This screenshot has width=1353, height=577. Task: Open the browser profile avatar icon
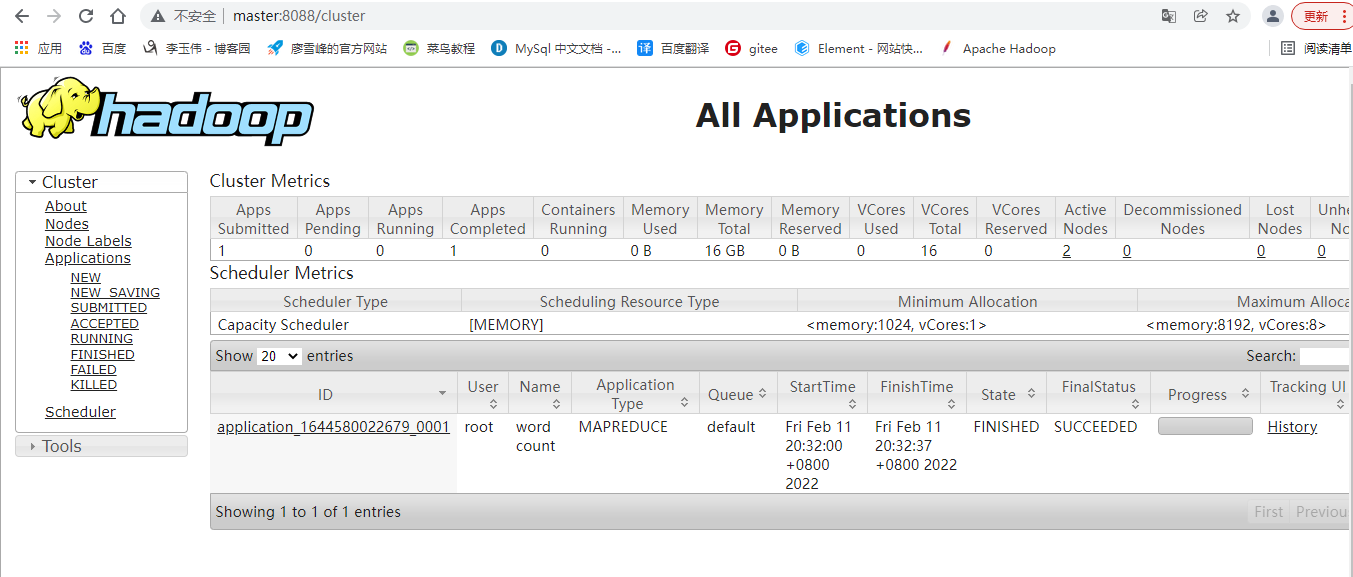pos(1272,16)
